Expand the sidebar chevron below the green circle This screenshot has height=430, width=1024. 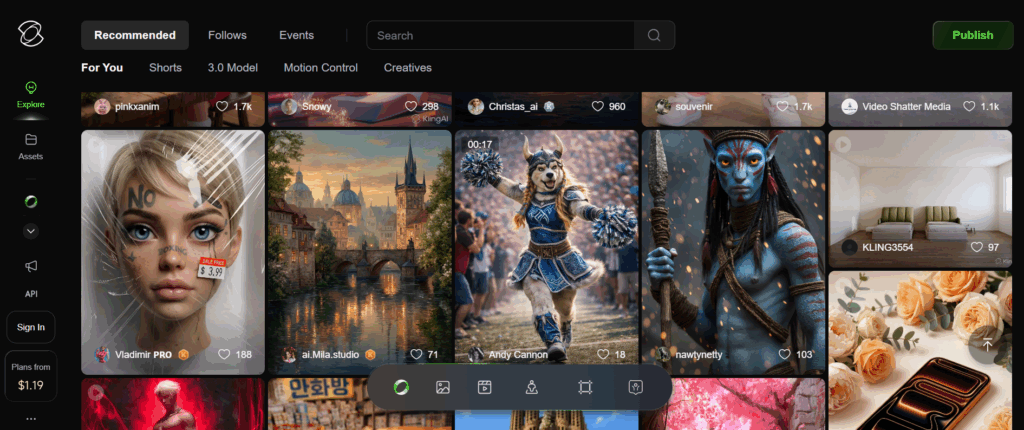point(31,231)
